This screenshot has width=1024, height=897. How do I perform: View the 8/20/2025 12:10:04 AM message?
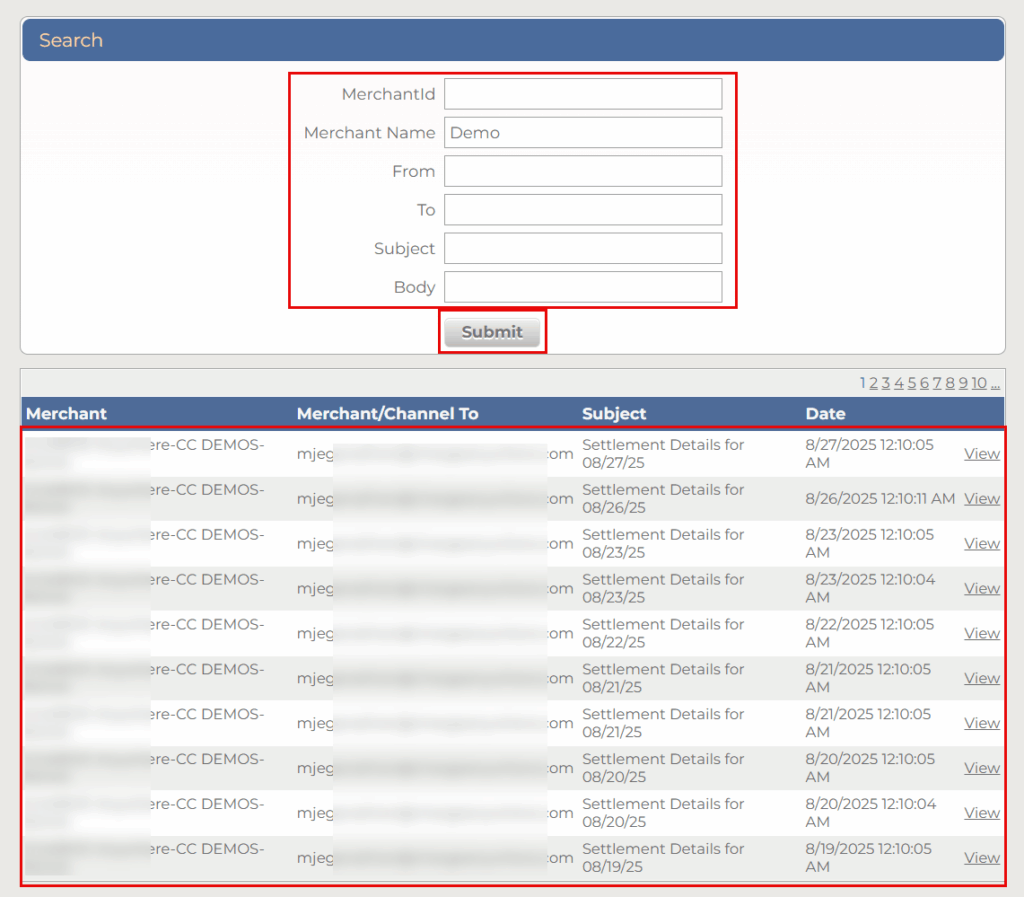981,813
